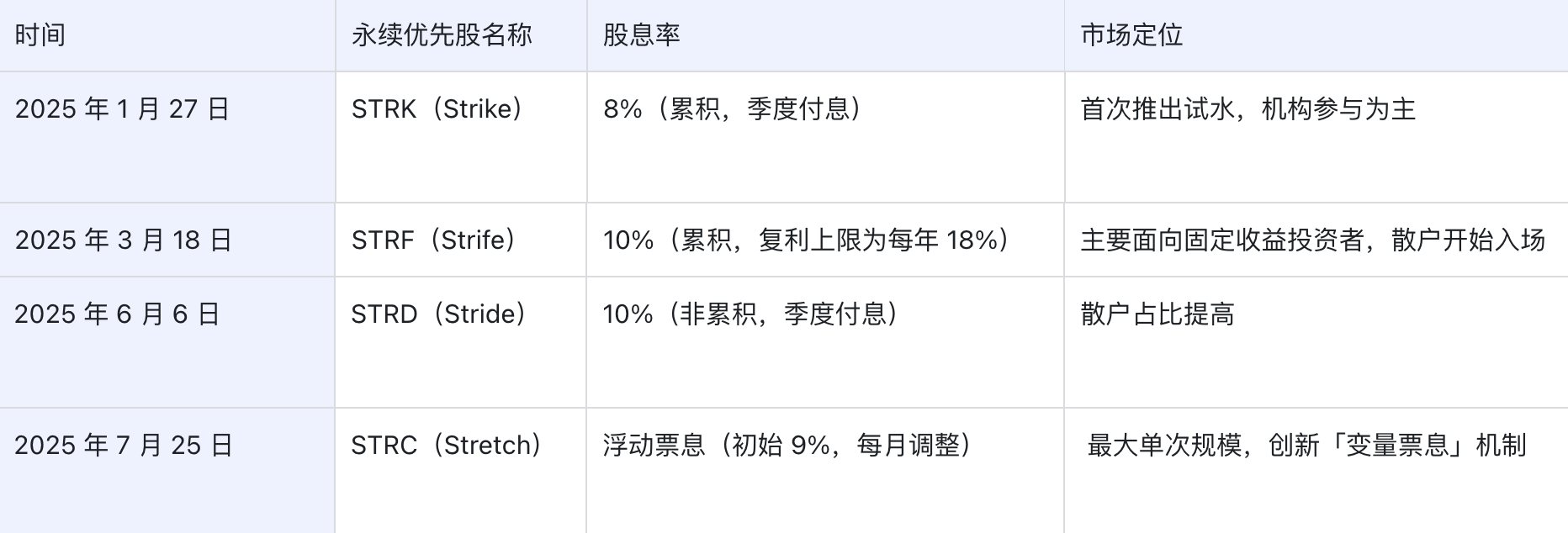Select the 首次推出试水,机构参与为主 cell

[1248, 109]
